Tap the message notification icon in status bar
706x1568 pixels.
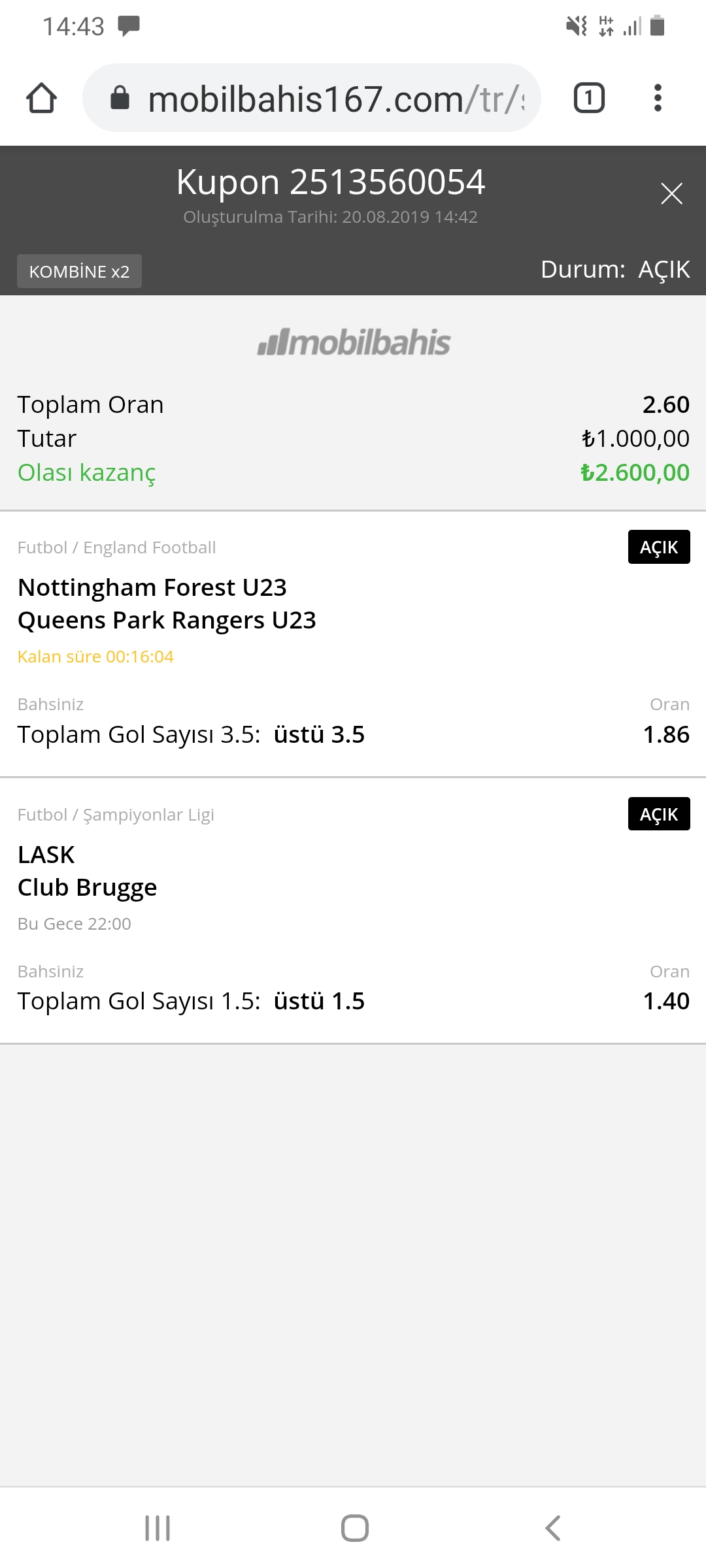coord(129,26)
